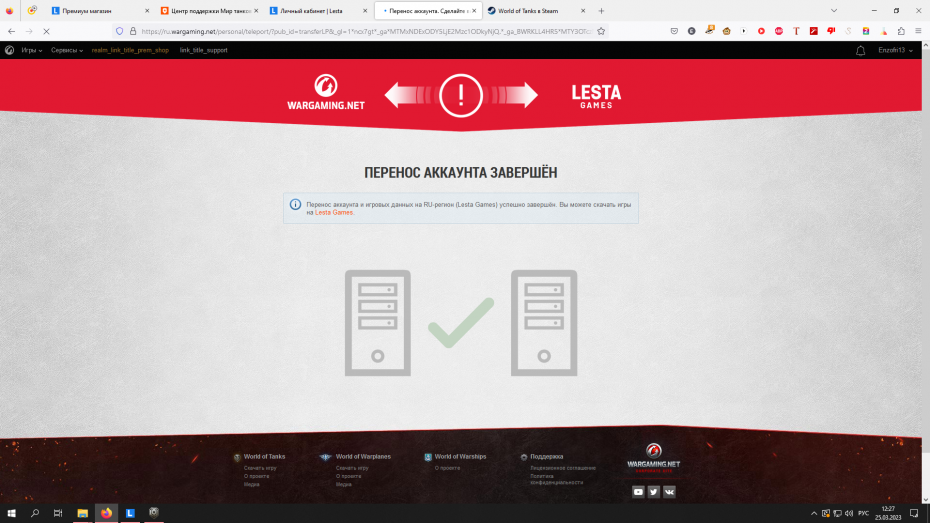Open the Enzofri13 account dropdown
Image resolution: width=930 pixels, height=523 pixels.
[x=896, y=50]
